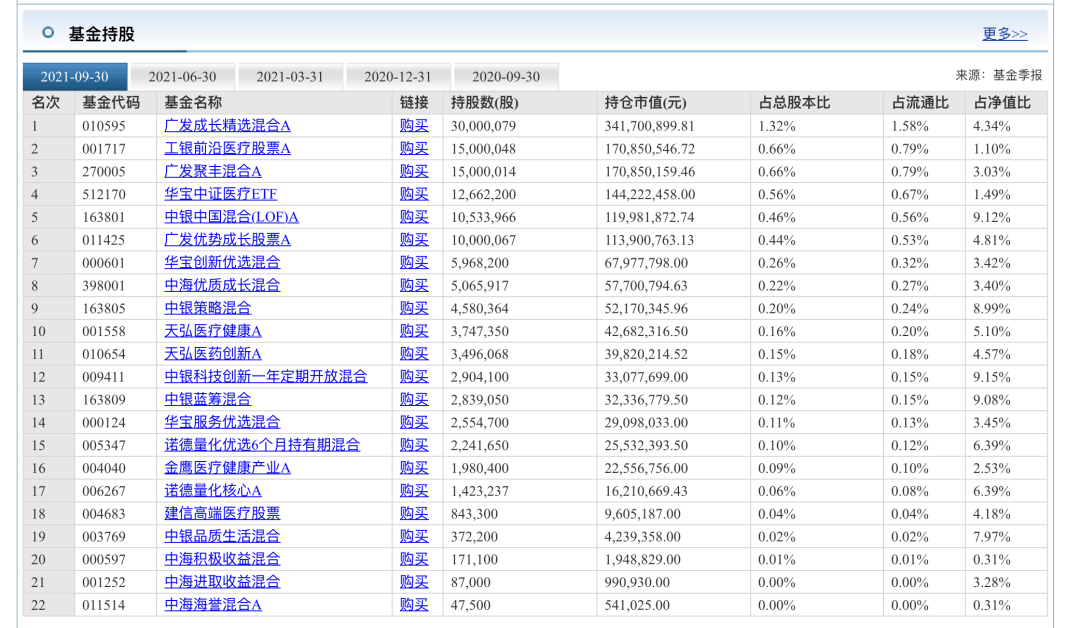Click 购买 for 天弘医药创新A

click(414, 354)
